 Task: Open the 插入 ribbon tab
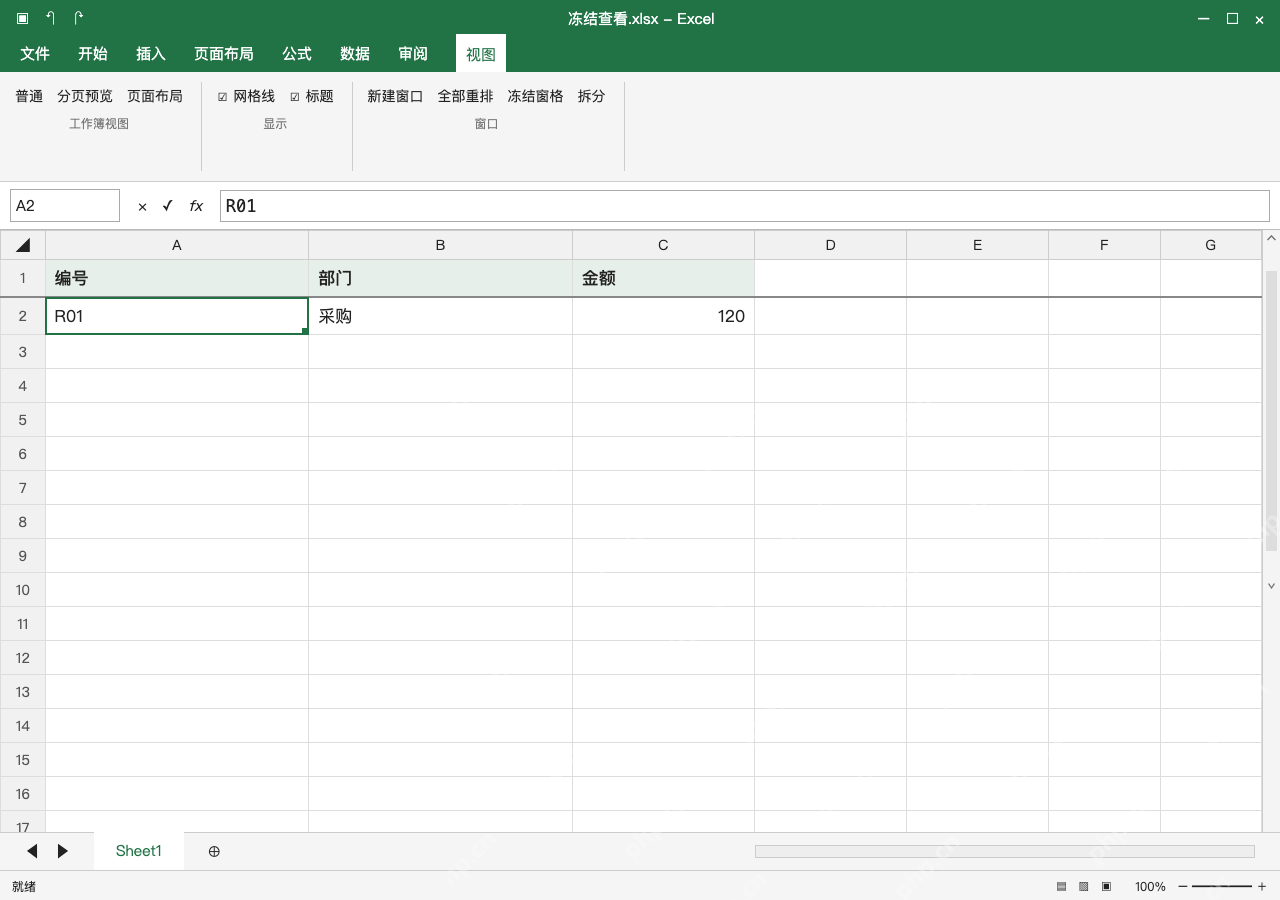[x=151, y=54]
